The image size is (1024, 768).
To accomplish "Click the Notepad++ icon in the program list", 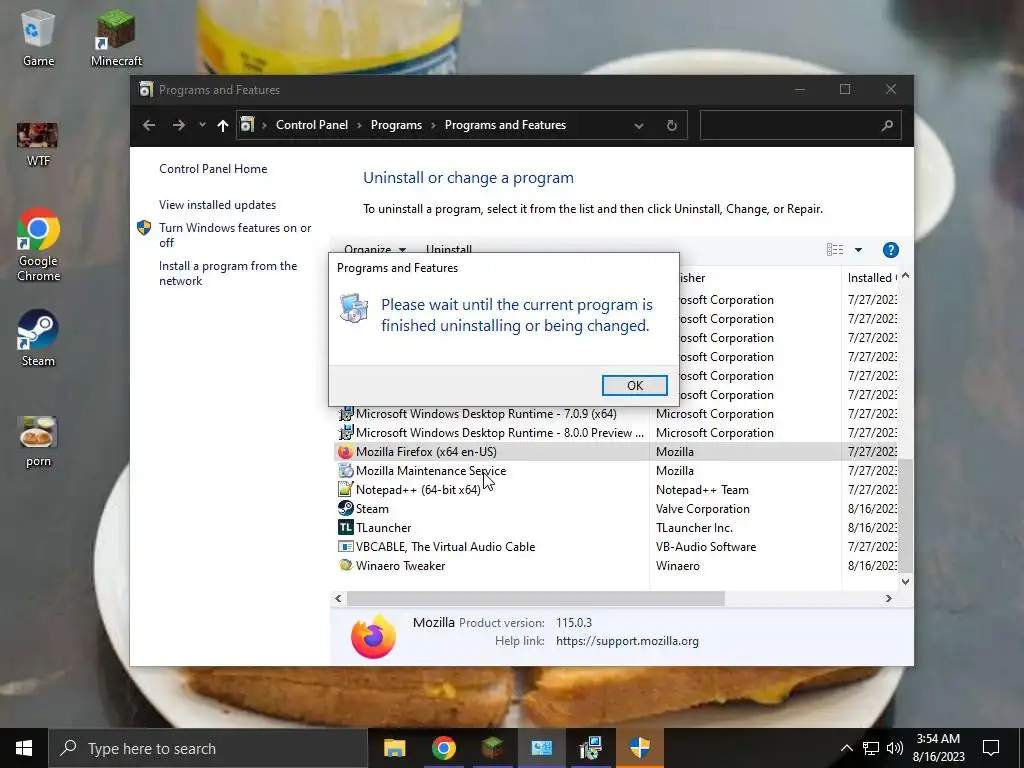I will click(345, 489).
